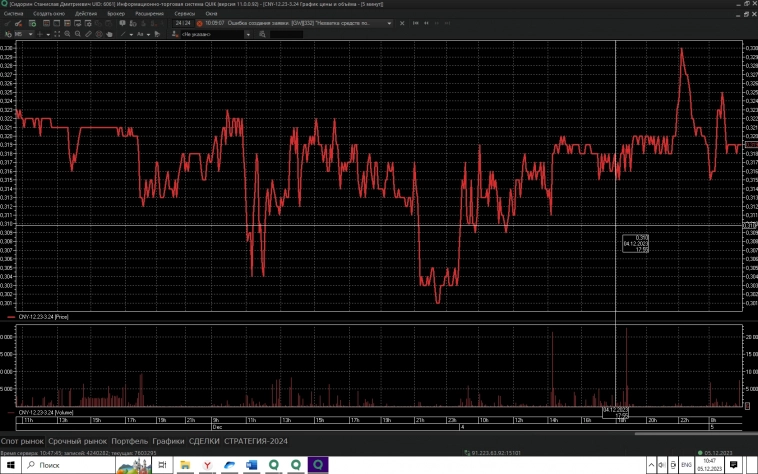
Task: Open the "<Не указан>" combo box
Action: pyautogui.click(x=208, y=34)
